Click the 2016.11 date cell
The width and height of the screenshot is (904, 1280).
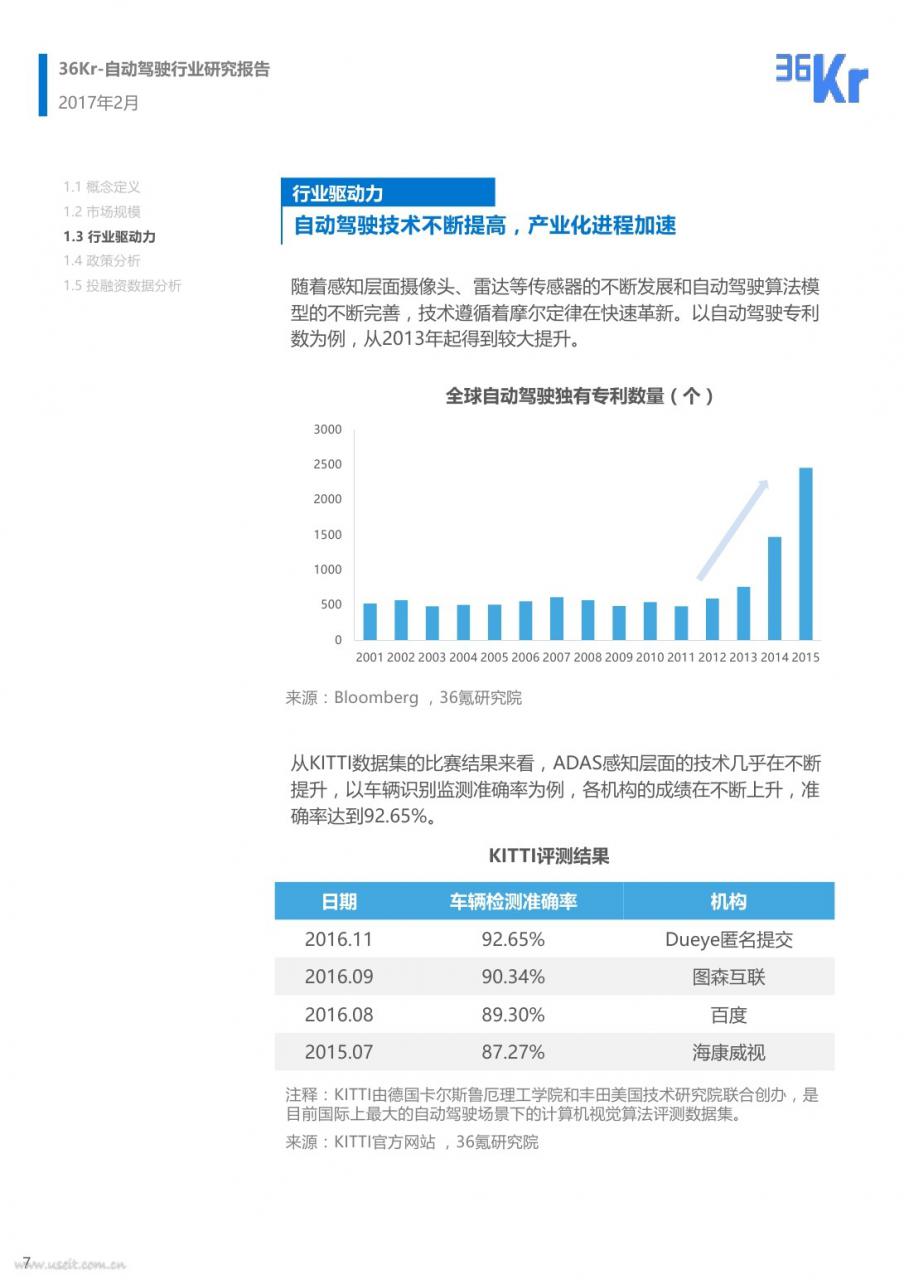(339, 940)
